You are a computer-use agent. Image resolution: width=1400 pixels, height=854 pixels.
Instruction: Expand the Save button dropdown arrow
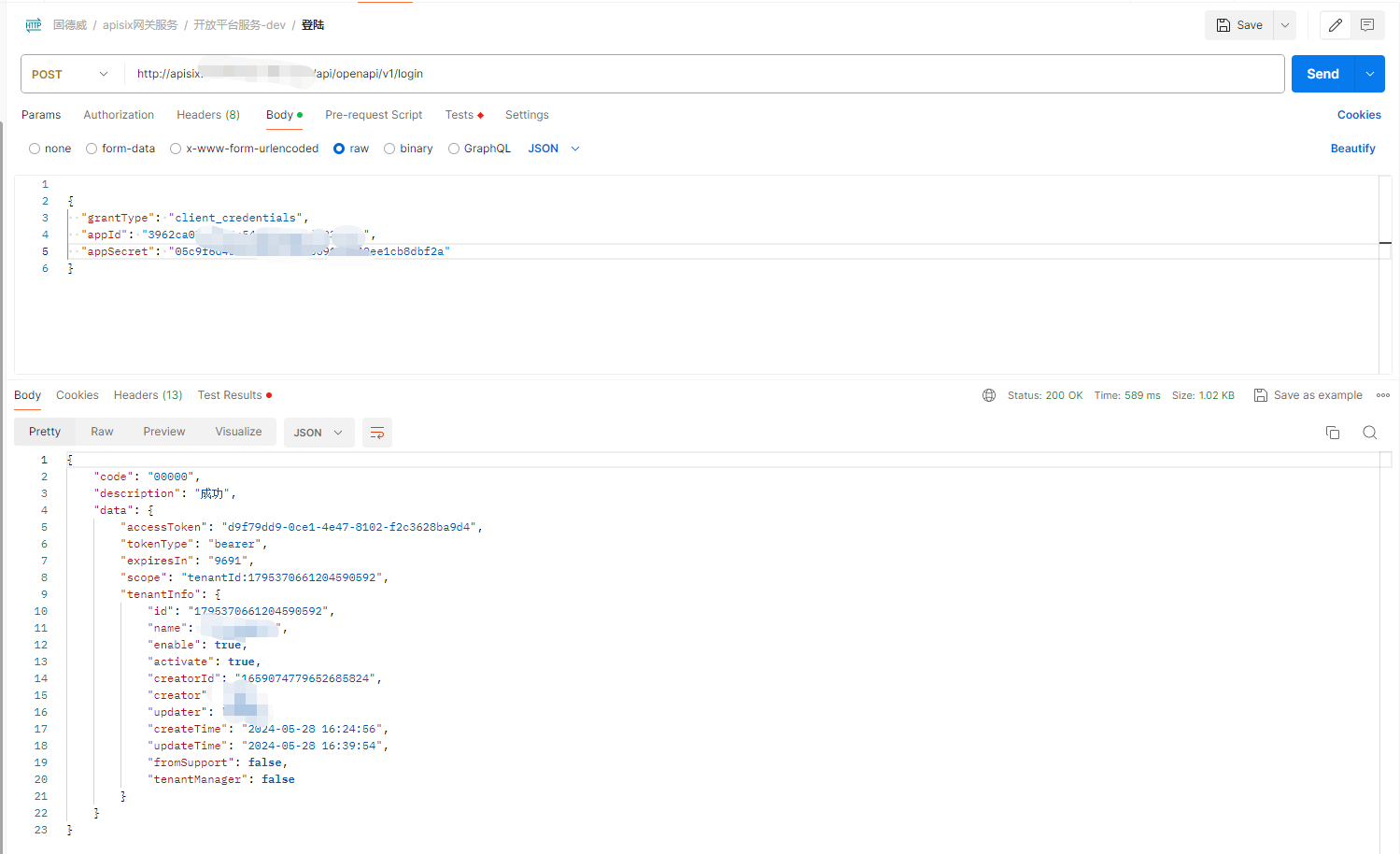pos(1285,25)
